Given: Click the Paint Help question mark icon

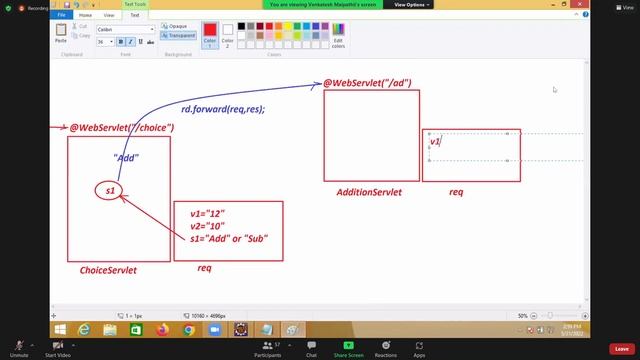Looking at the screenshot, I should coord(585,14).
